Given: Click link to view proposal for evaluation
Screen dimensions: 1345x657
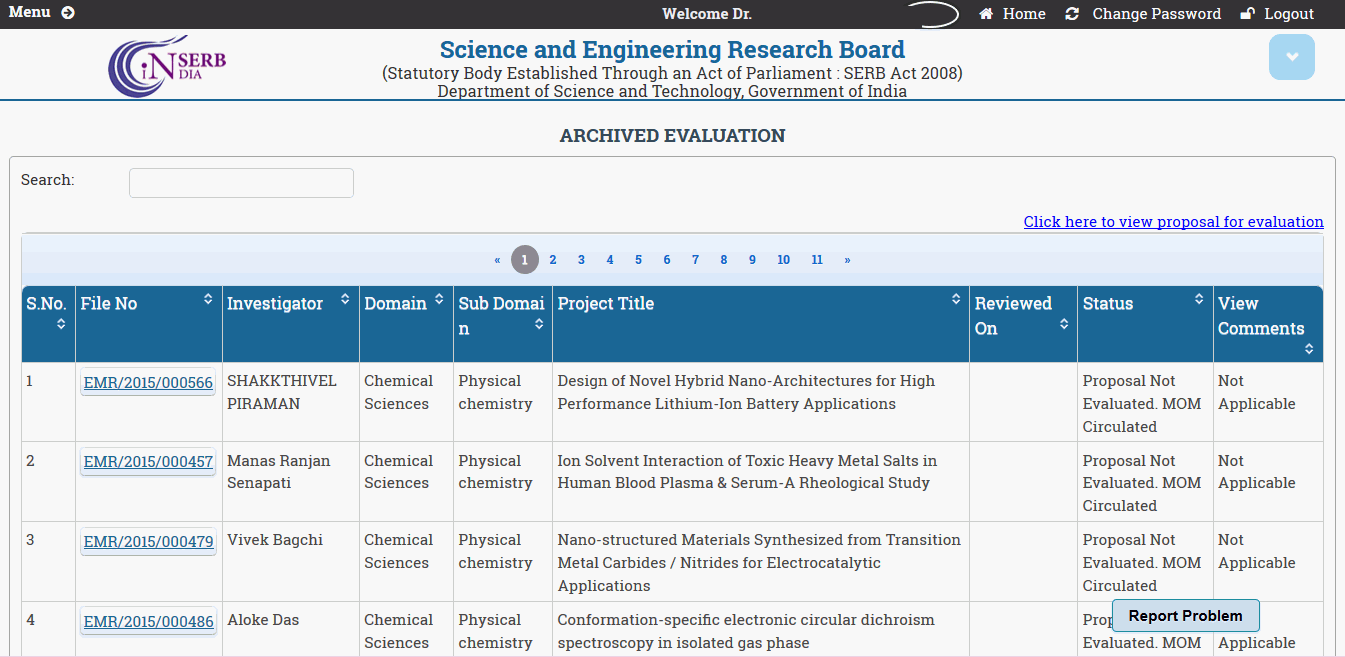Looking at the screenshot, I should [x=1173, y=222].
